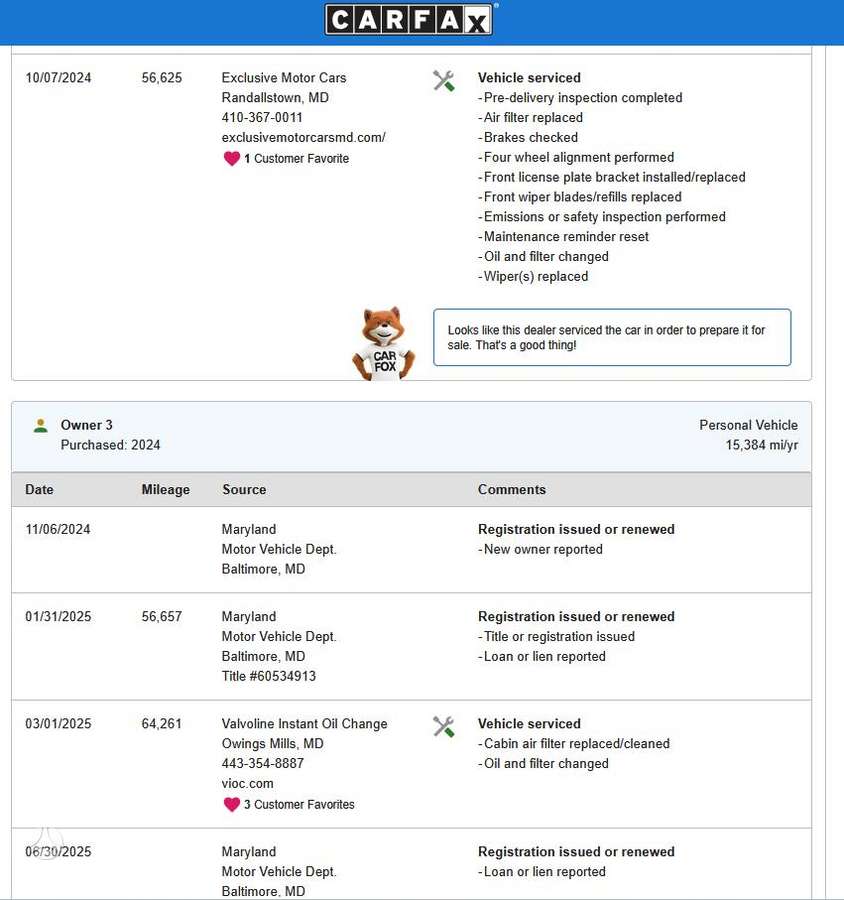This screenshot has height=900, width=844.
Task: Click the wrench service icon for Valvoline record
Action: pos(443,726)
